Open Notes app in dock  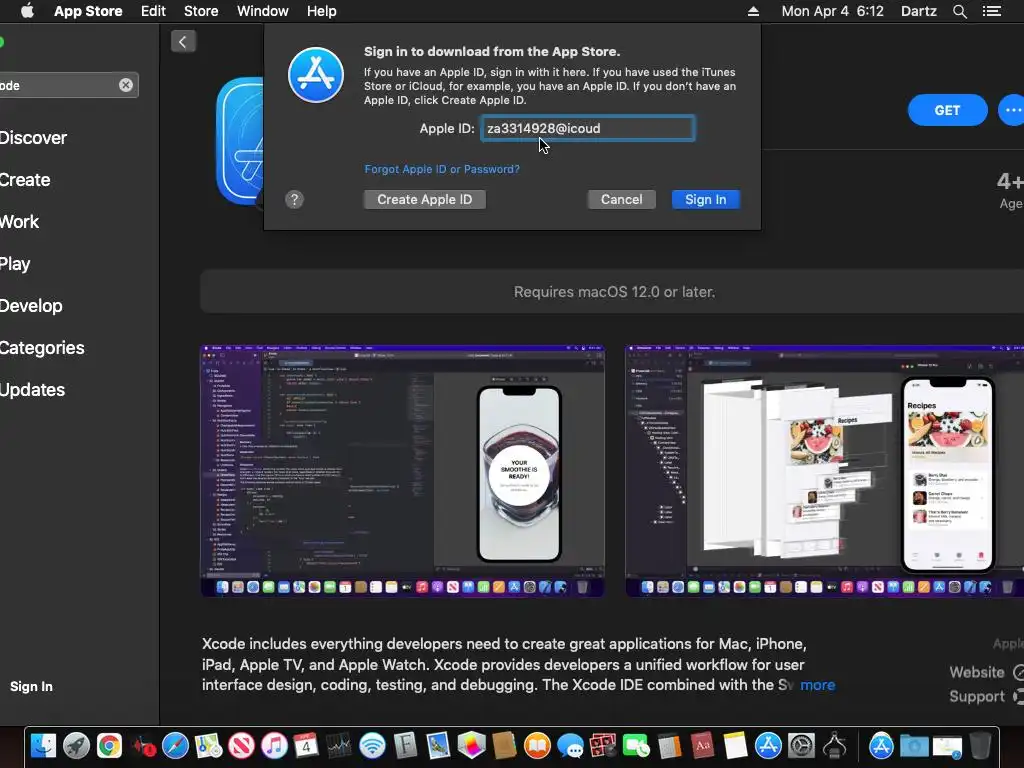735,746
